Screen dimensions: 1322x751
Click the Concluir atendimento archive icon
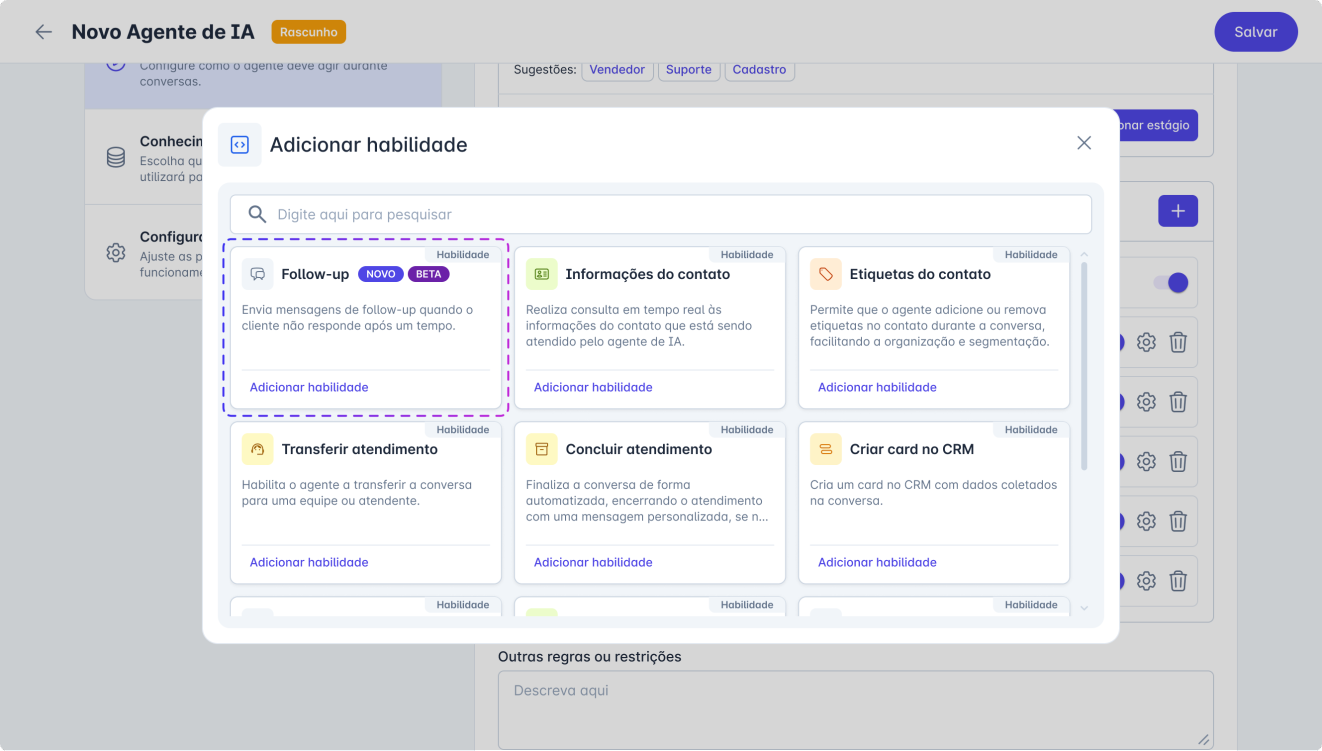pos(542,449)
